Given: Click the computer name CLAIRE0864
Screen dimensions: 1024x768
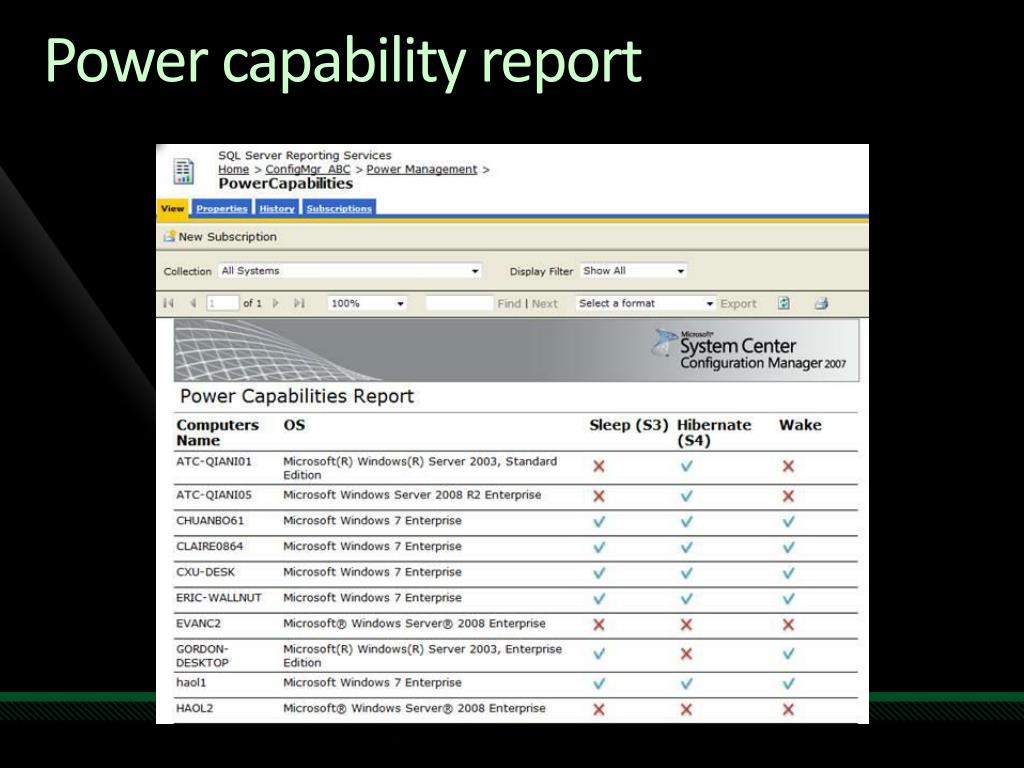Looking at the screenshot, I should pos(210,547).
